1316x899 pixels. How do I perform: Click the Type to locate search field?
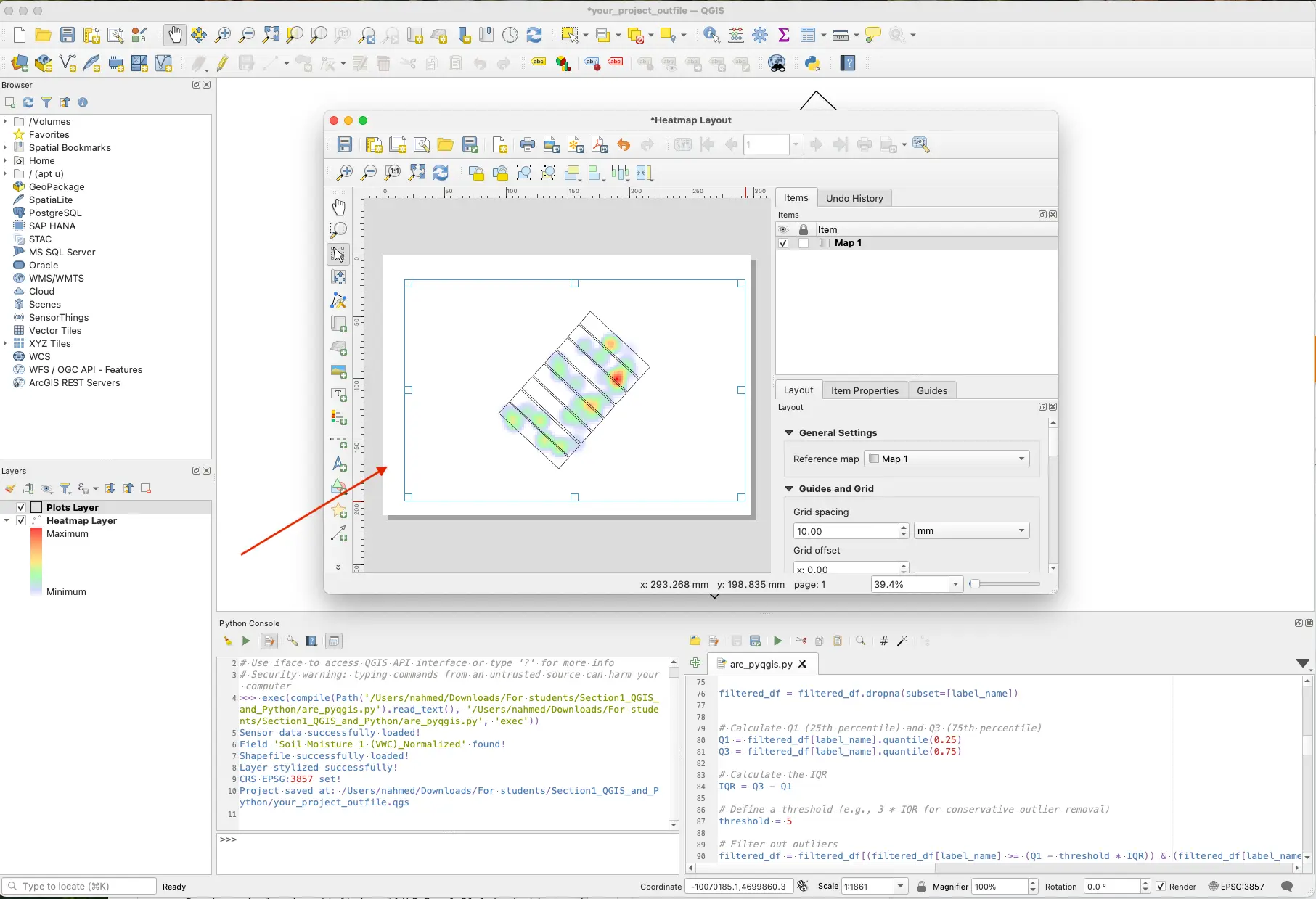coord(80,887)
